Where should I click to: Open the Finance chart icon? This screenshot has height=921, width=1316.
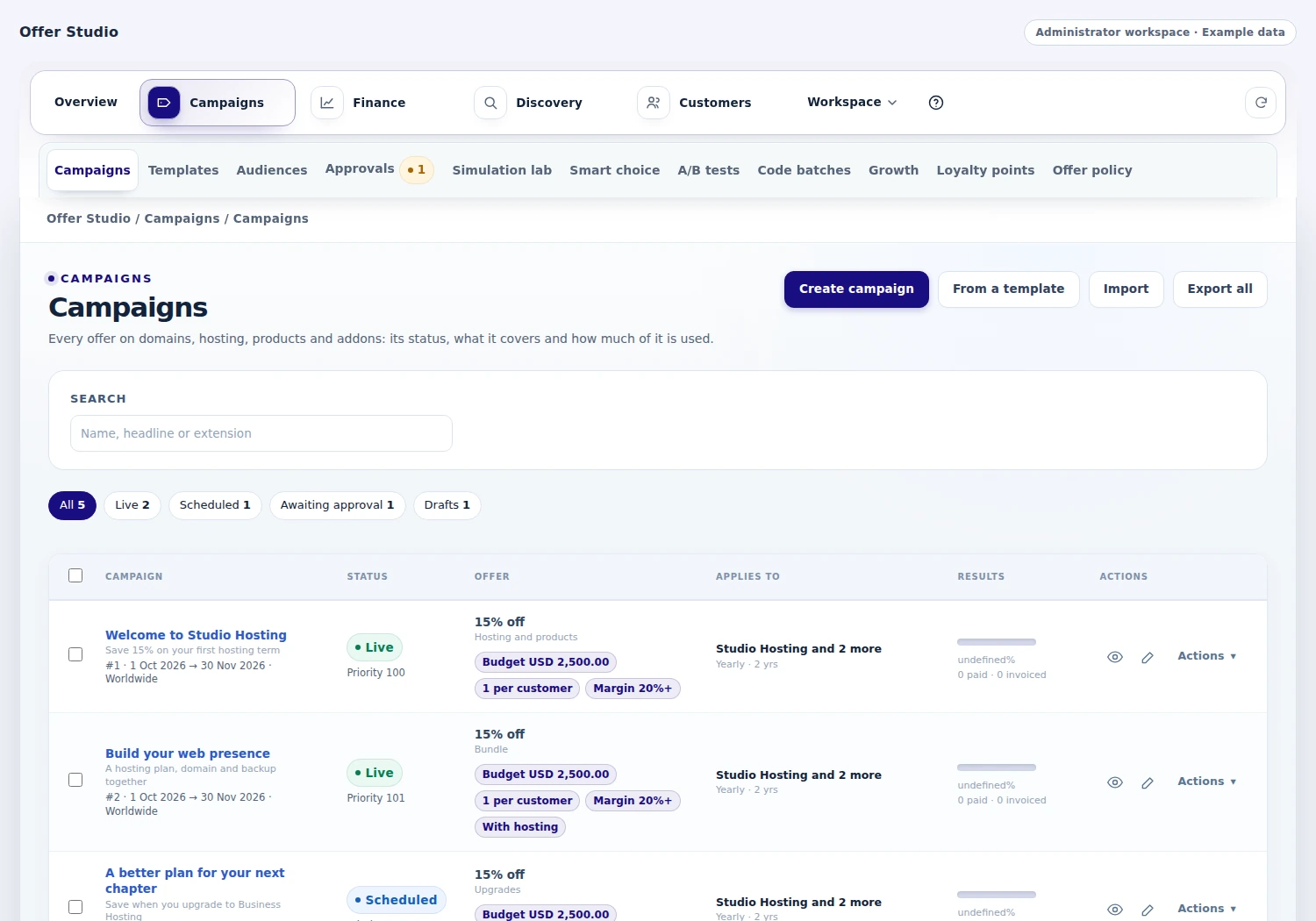[327, 103]
